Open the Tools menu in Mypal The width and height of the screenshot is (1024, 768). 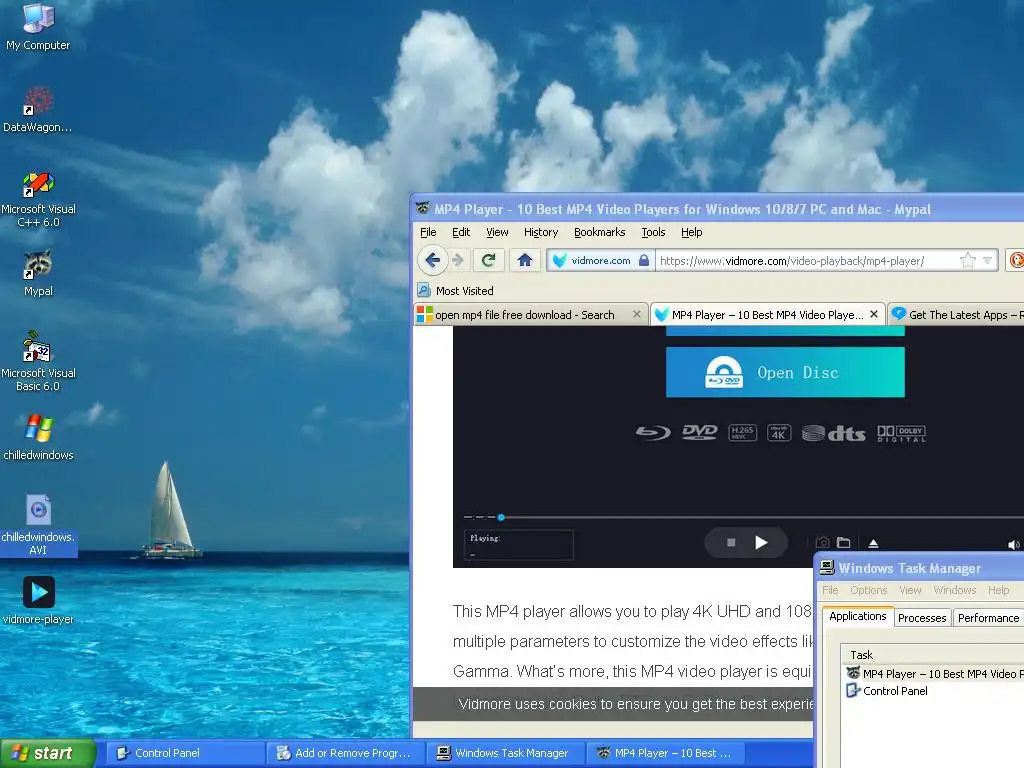tap(653, 232)
